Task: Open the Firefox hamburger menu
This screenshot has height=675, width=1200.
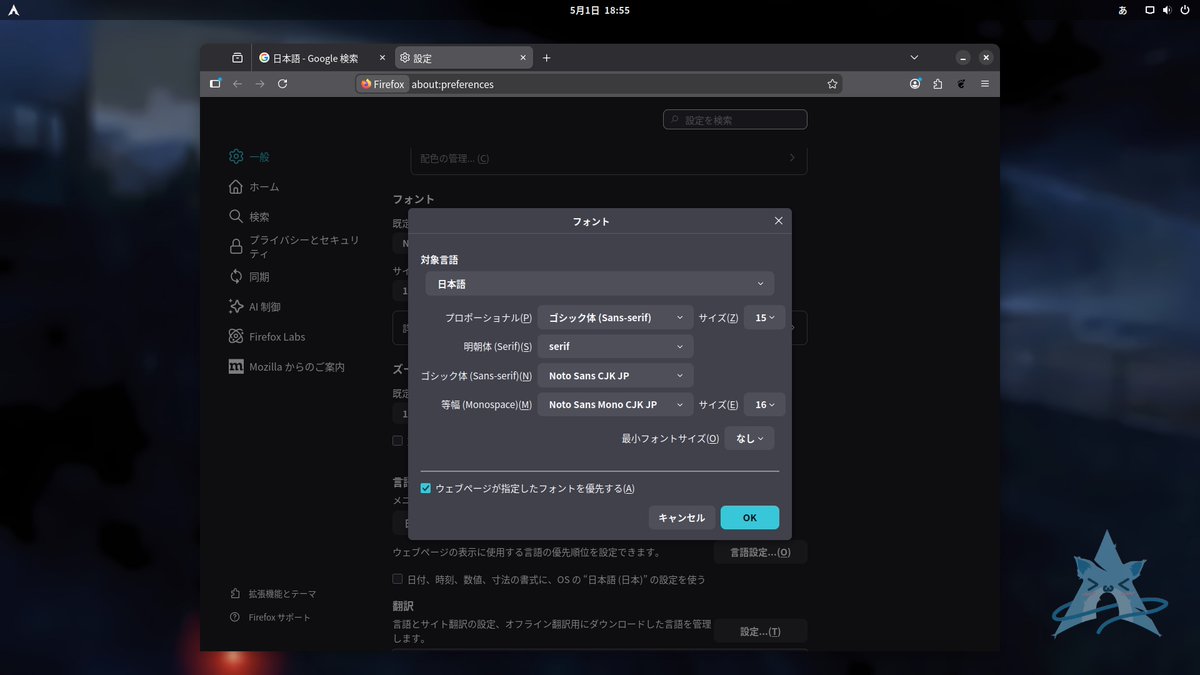Action: pos(985,84)
